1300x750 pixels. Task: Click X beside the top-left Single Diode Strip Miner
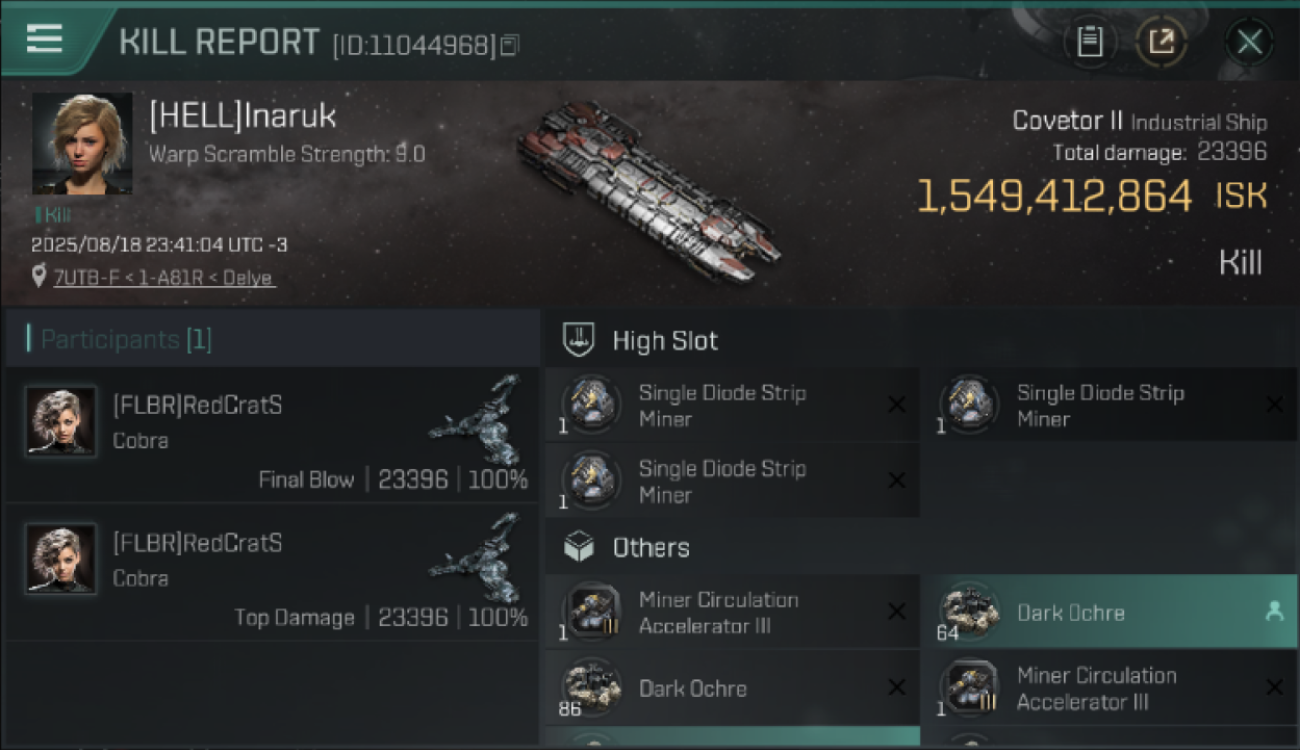coord(897,404)
